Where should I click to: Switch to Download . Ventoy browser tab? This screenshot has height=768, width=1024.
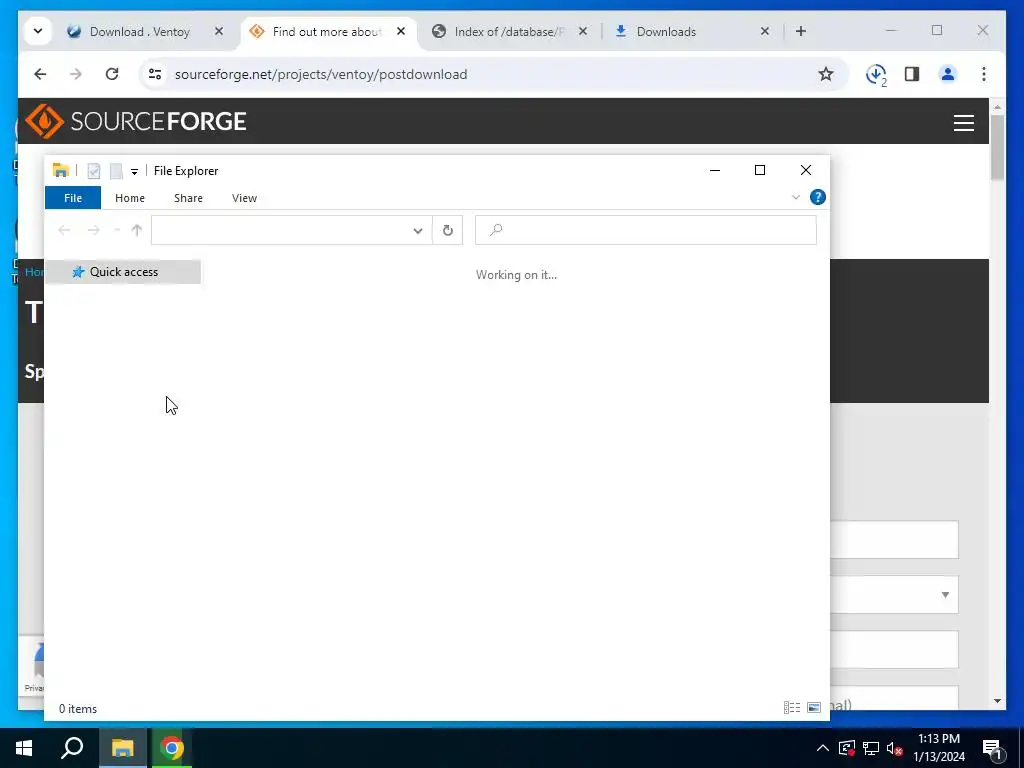(x=139, y=31)
